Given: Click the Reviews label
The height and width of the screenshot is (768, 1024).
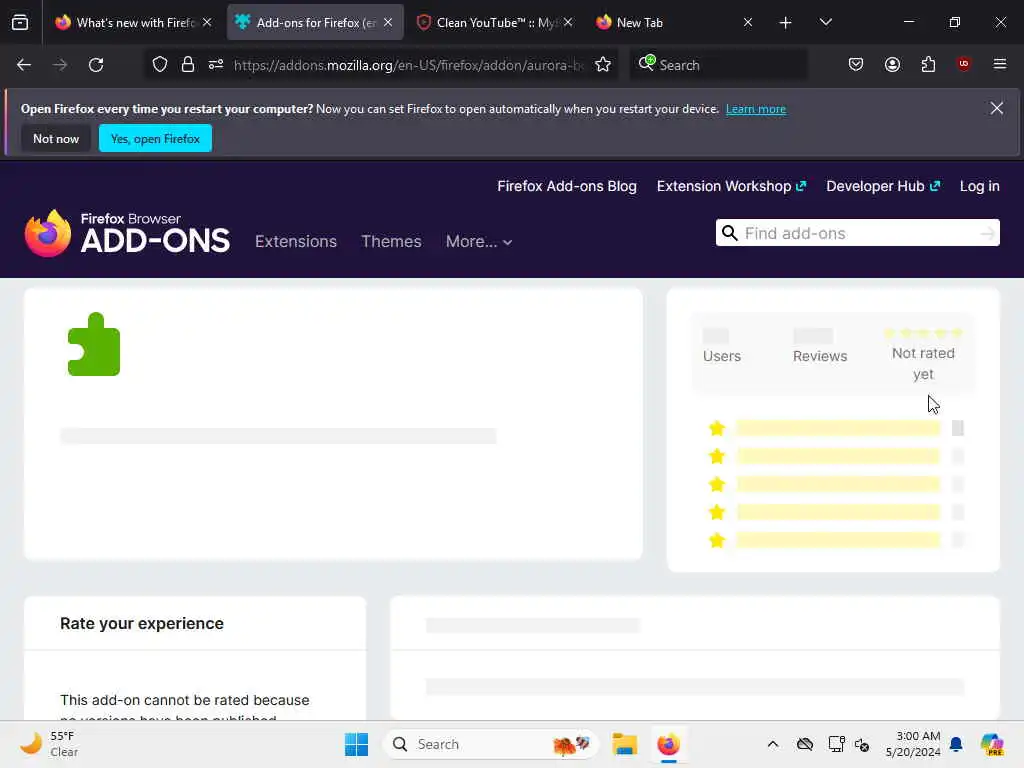Looking at the screenshot, I should tap(820, 356).
